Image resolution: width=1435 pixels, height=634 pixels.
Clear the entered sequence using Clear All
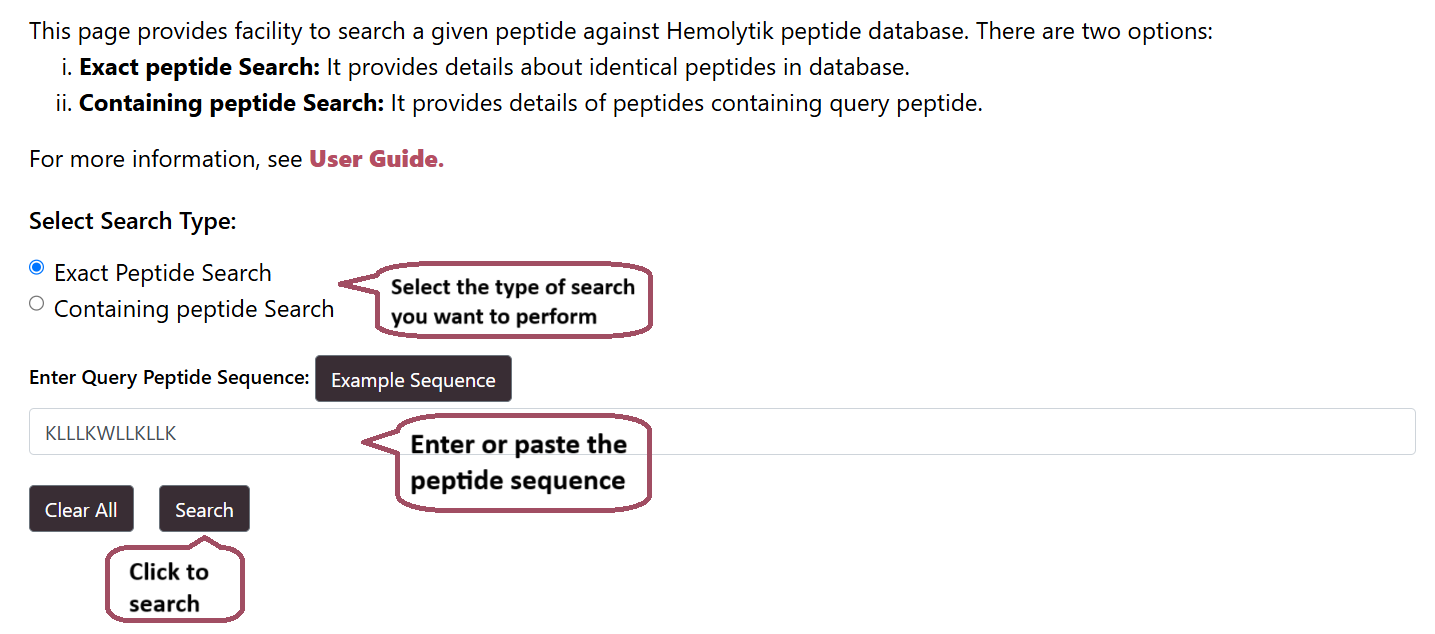pyautogui.click(x=81, y=508)
